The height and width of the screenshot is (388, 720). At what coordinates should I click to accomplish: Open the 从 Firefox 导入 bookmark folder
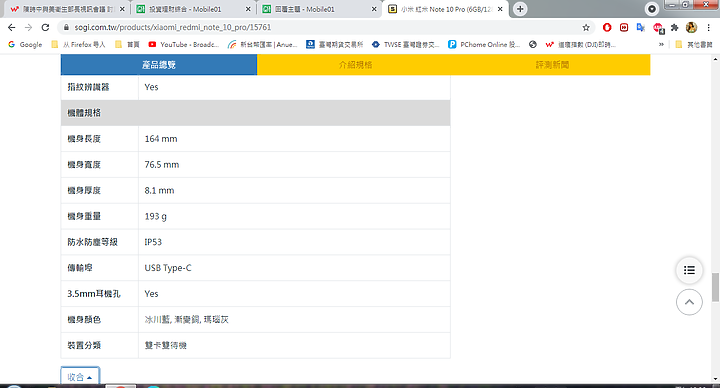click(x=78, y=45)
